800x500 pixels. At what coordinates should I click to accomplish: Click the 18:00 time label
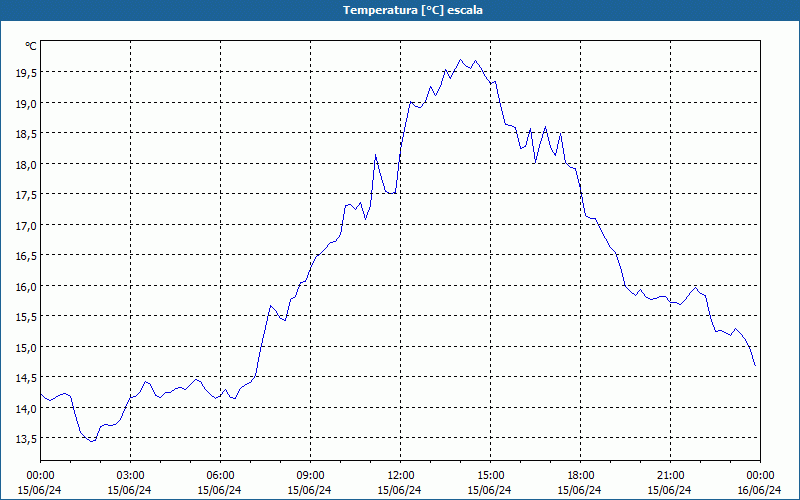point(580,475)
